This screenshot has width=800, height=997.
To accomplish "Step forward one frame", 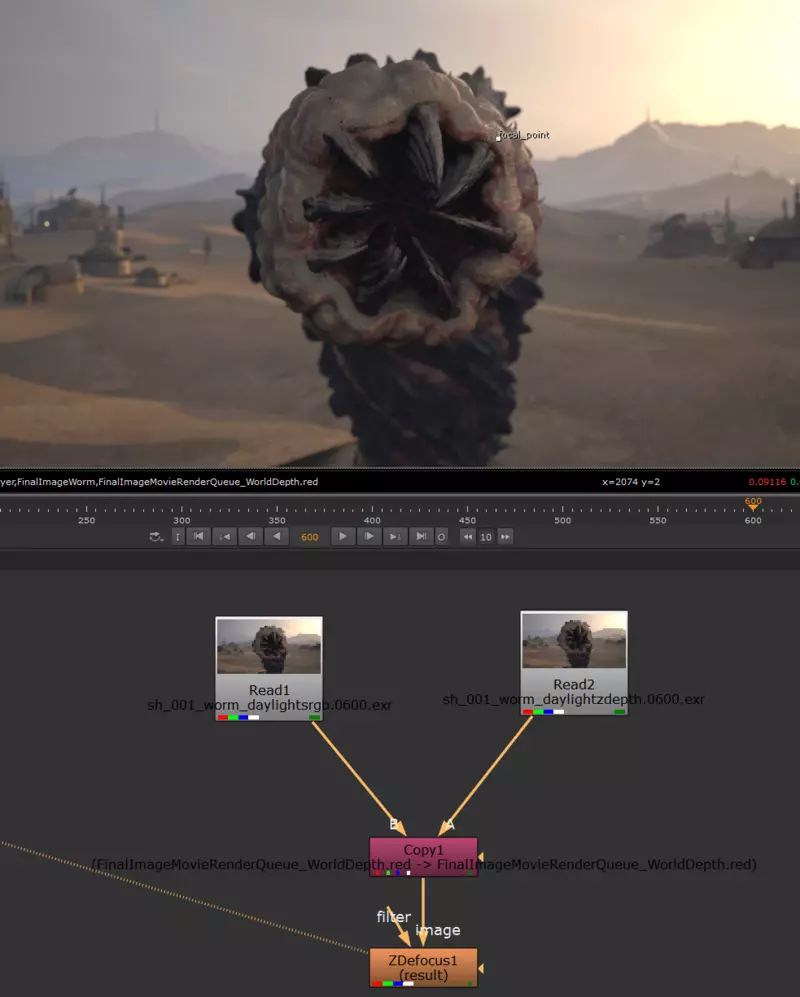I will (369, 537).
